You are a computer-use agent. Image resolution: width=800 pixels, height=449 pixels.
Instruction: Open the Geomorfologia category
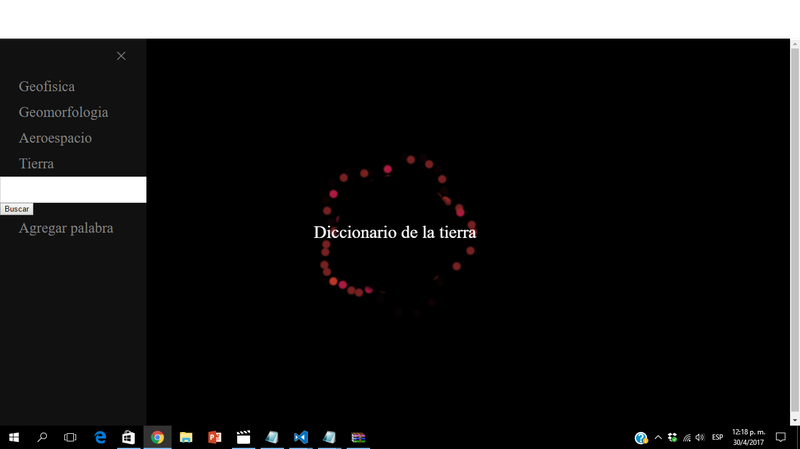click(x=63, y=112)
